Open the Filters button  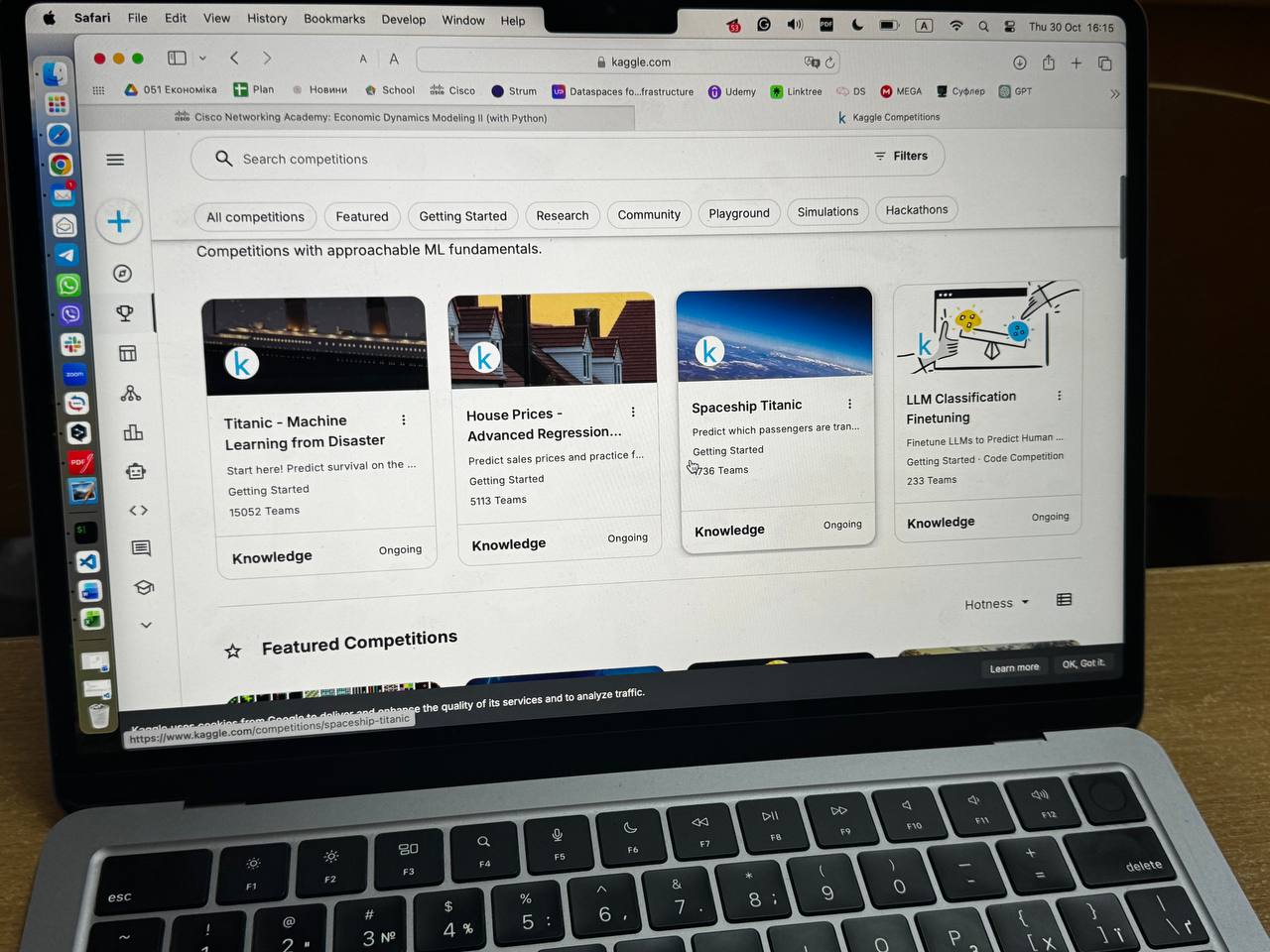tap(901, 156)
